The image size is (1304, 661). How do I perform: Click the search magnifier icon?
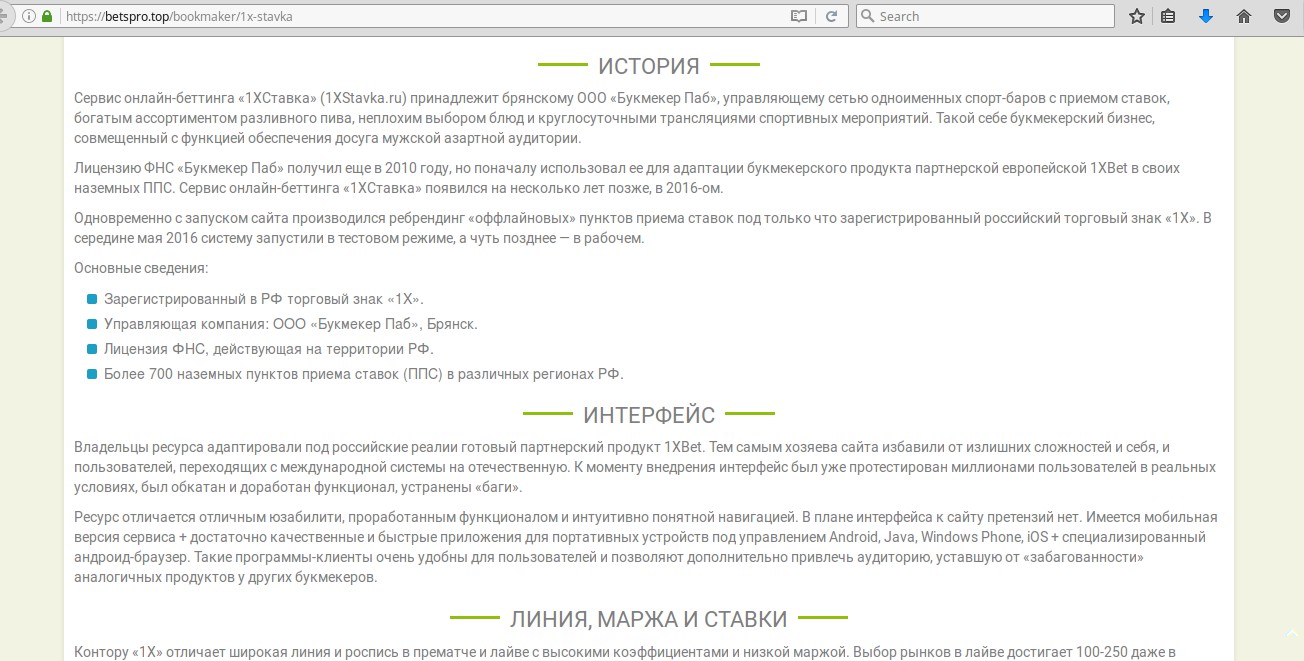867,16
